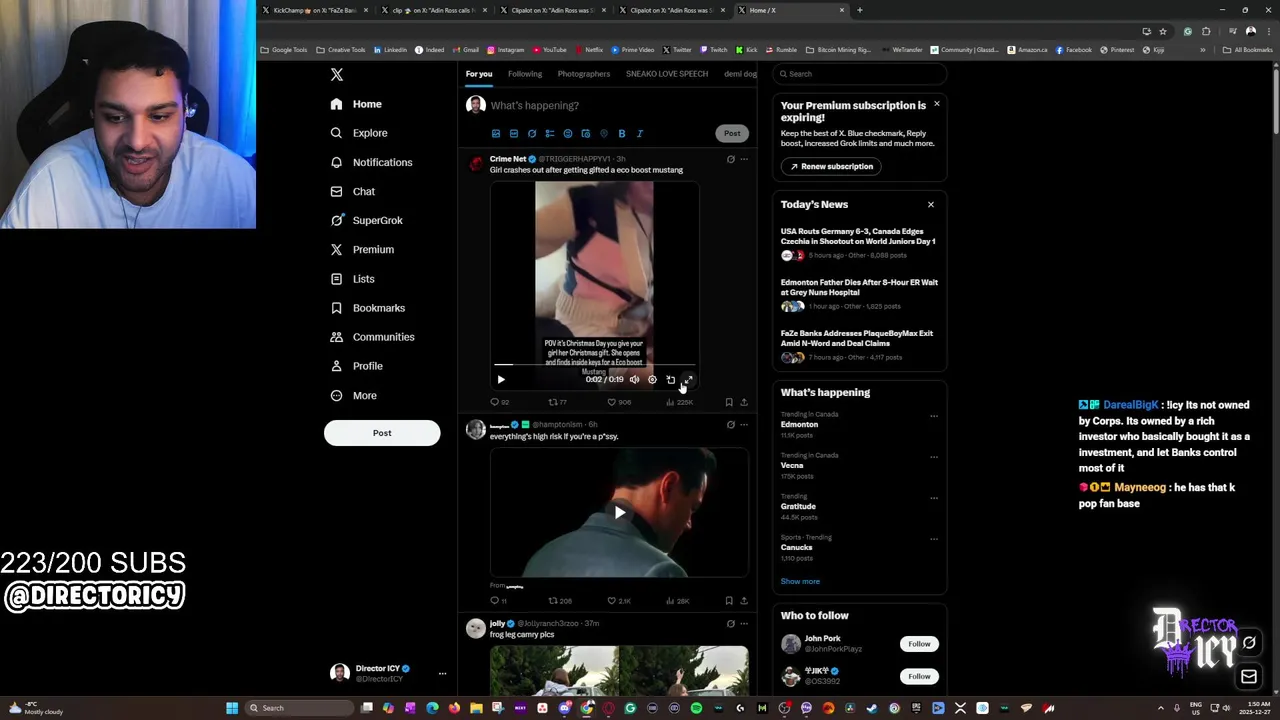The image size is (1280, 720).
Task: Open more options on jolly post
Action: [744, 624]
